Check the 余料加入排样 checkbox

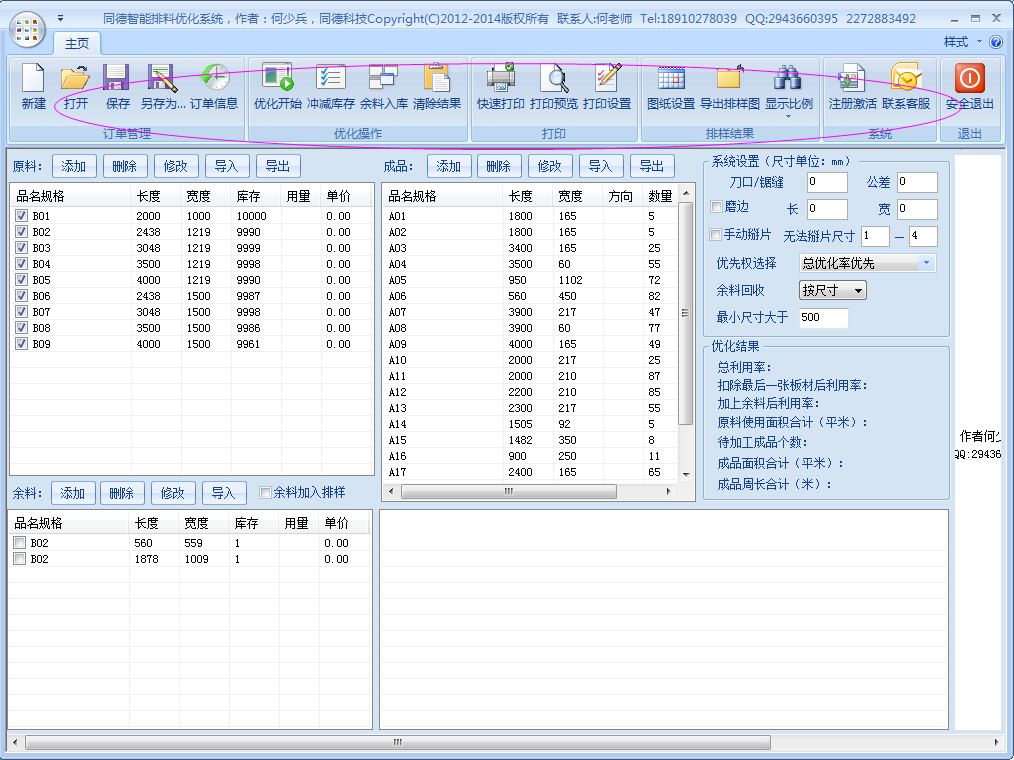pos(265,492)
